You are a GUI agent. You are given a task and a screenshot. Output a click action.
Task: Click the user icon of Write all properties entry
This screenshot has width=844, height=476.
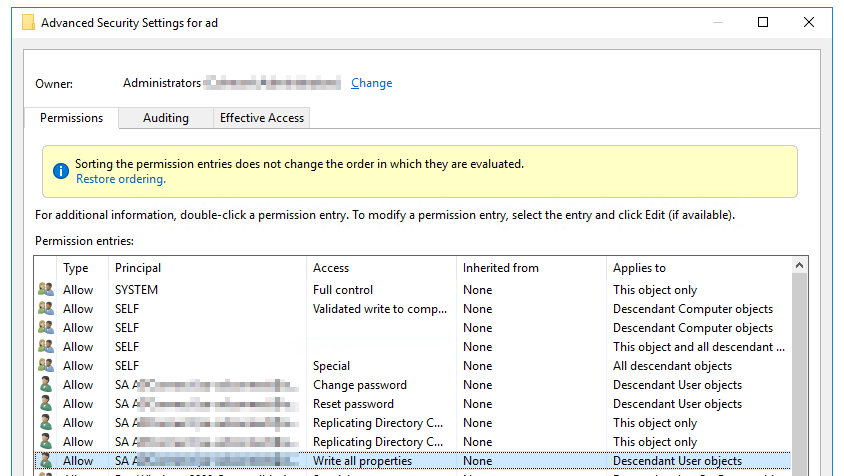click(x=45, y=461)
